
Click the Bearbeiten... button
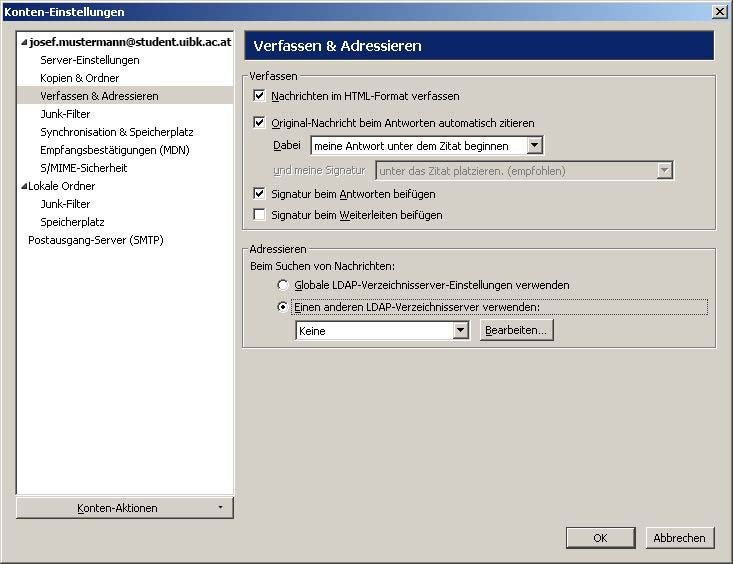click(516, 331)
